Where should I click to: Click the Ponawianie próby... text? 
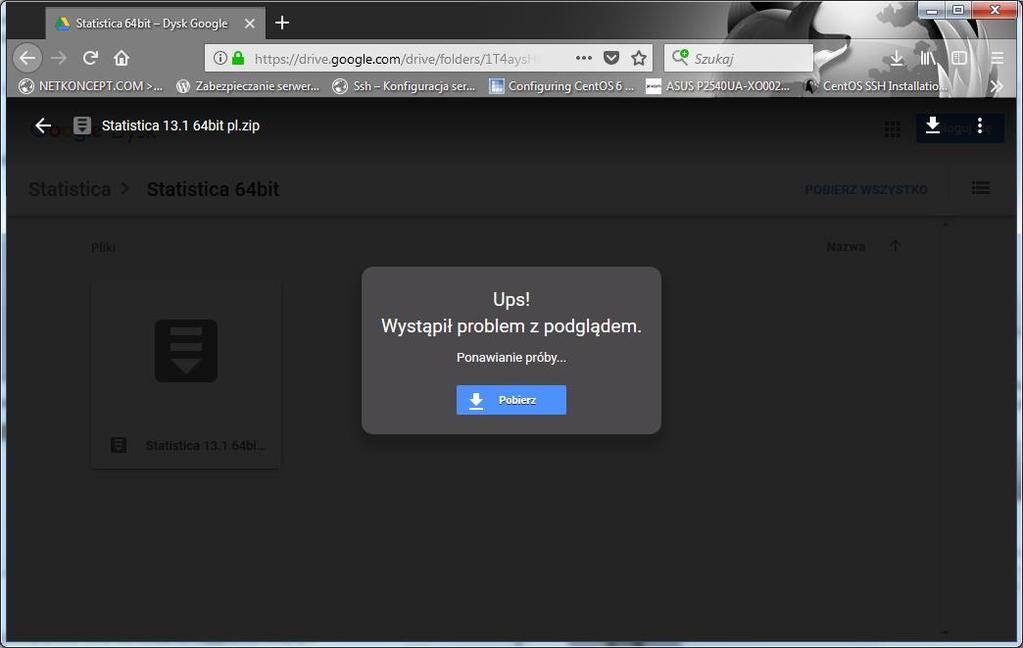[x=511, y=358]
